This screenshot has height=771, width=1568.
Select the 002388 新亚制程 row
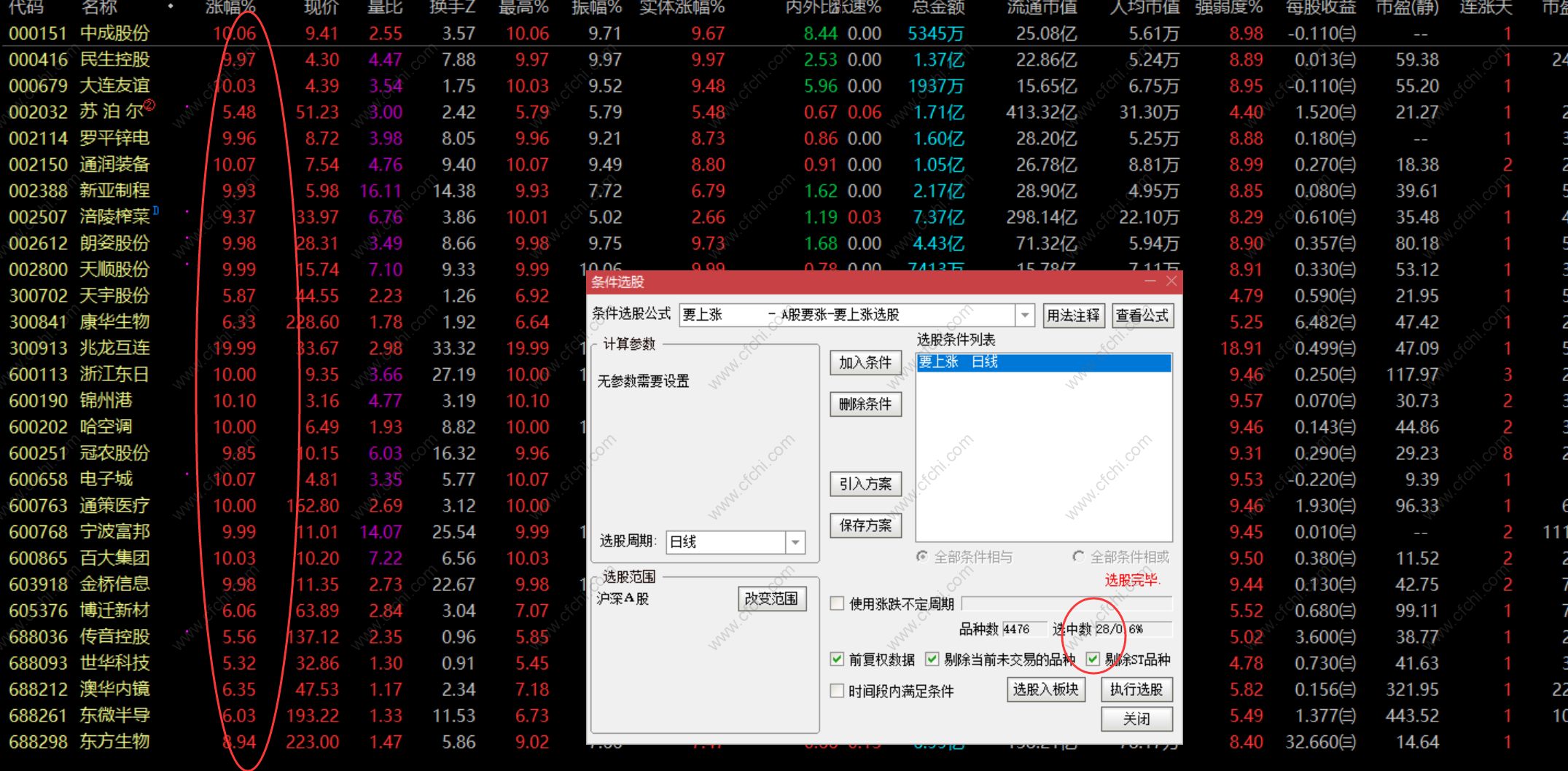click(784, 191)
